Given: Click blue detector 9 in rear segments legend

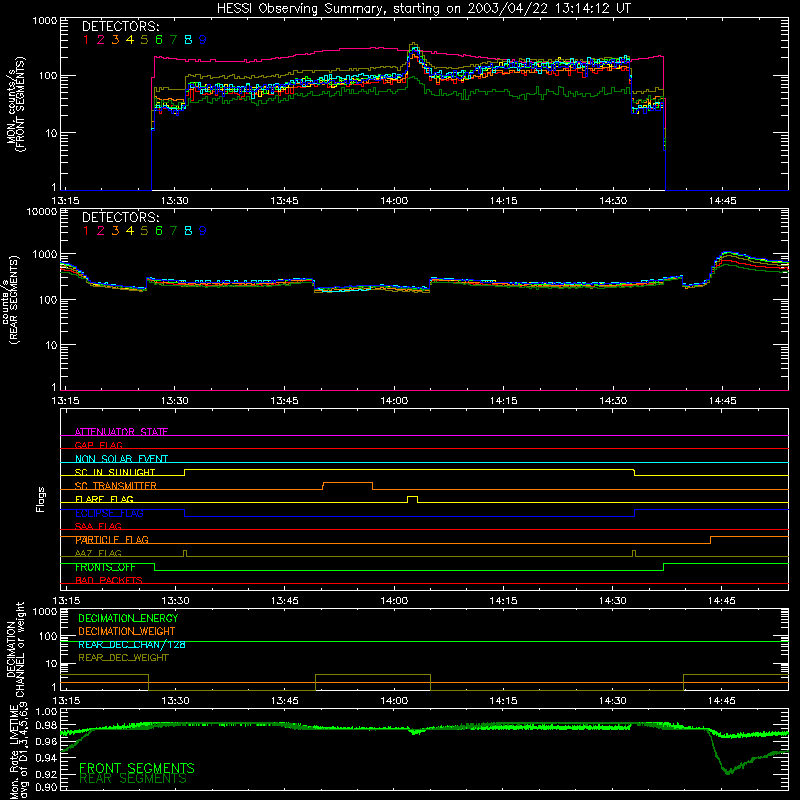Looking at the screenshot, I should point(203,231).
